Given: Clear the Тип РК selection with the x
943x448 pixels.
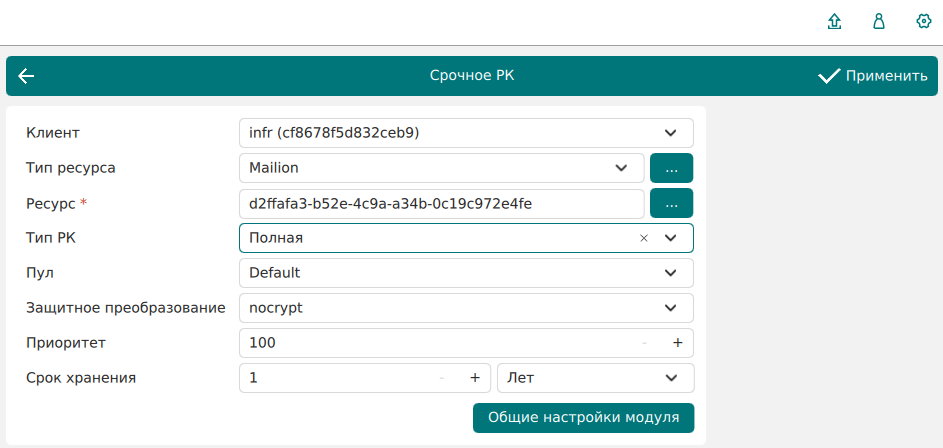Looking at the screenshot, I should point(644,238).
